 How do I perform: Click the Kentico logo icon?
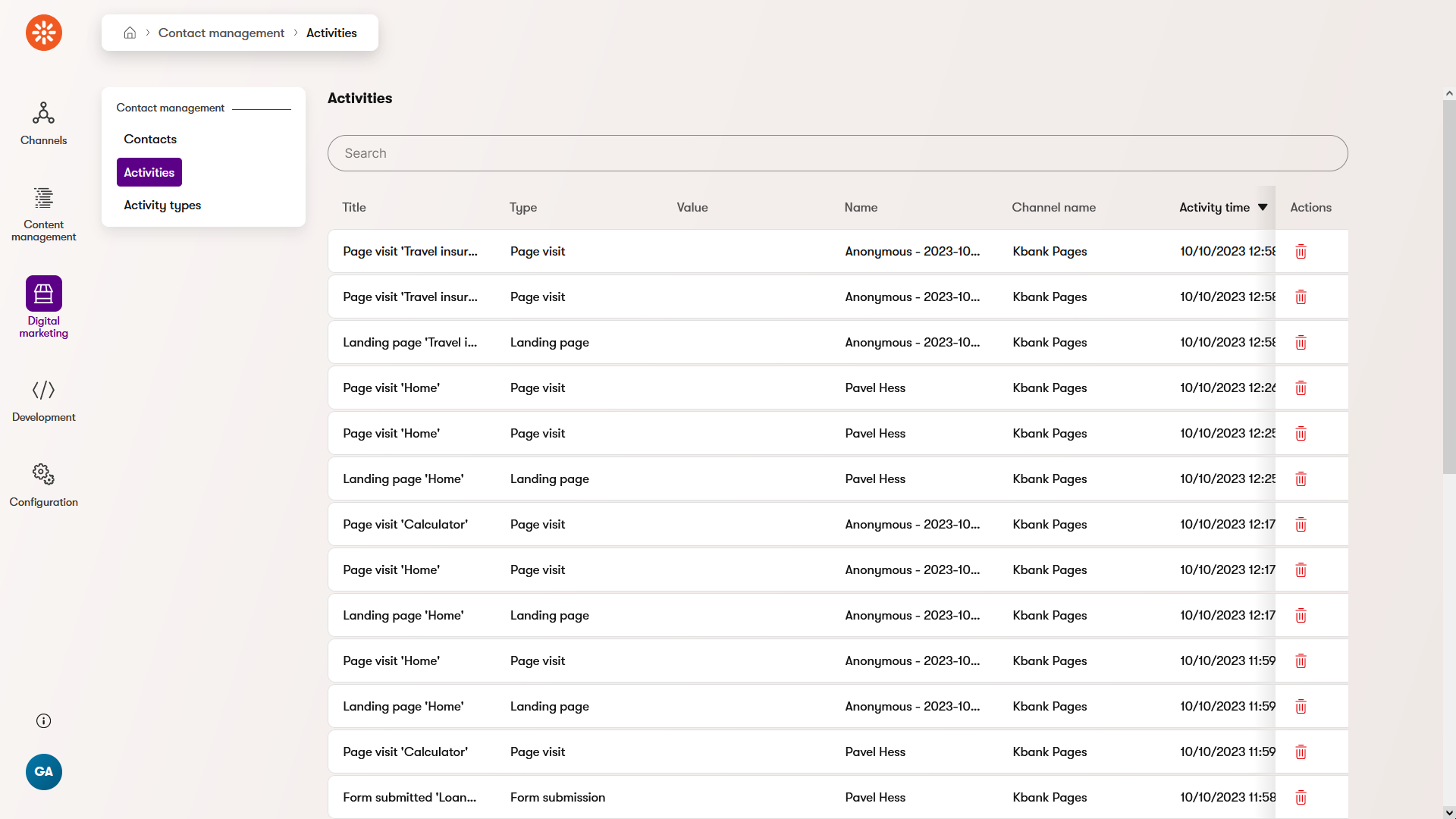pyautogui.click(x=44, y=33)
